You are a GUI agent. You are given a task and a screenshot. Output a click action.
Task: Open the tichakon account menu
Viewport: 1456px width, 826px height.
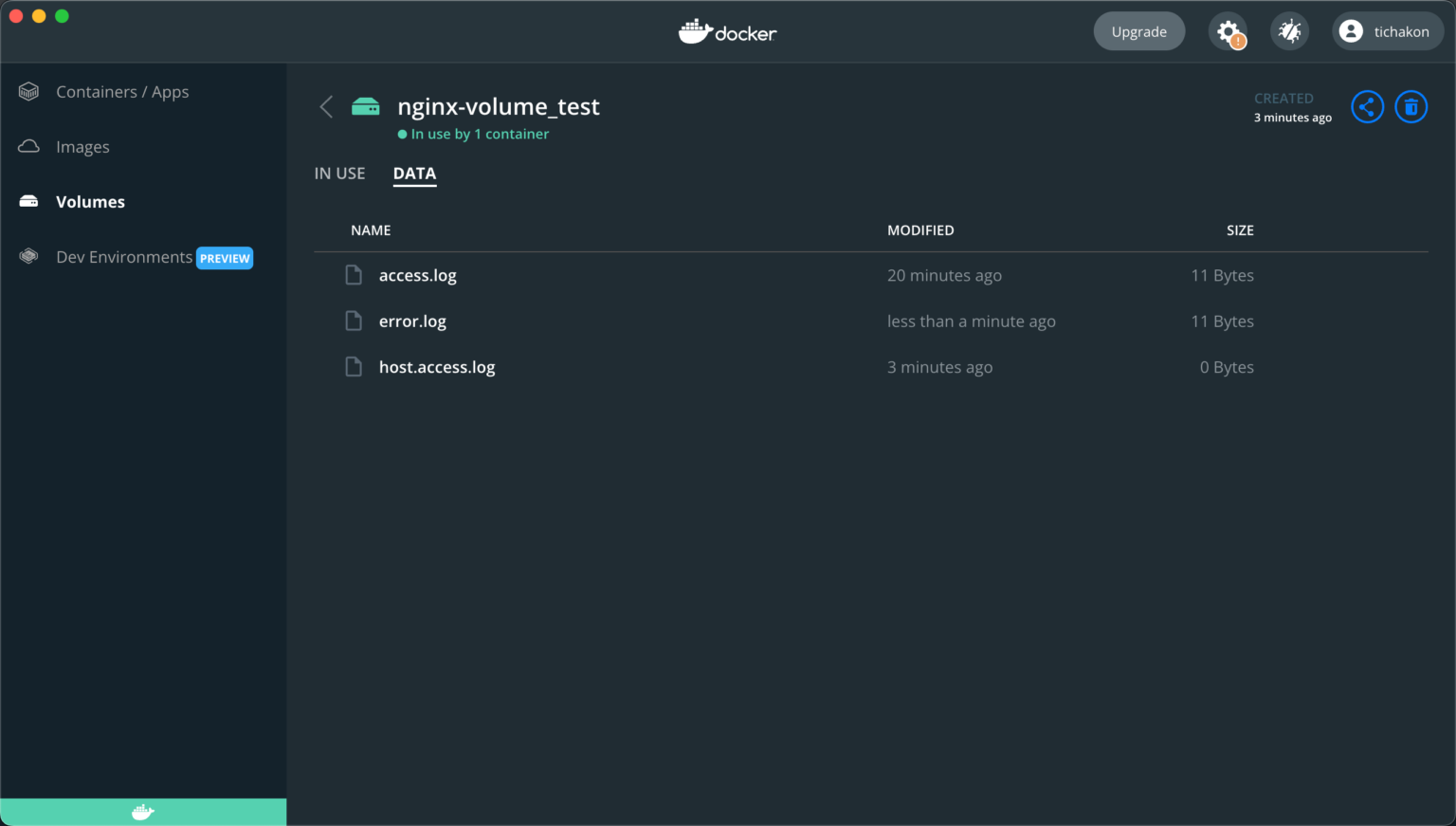point(1387,30)
